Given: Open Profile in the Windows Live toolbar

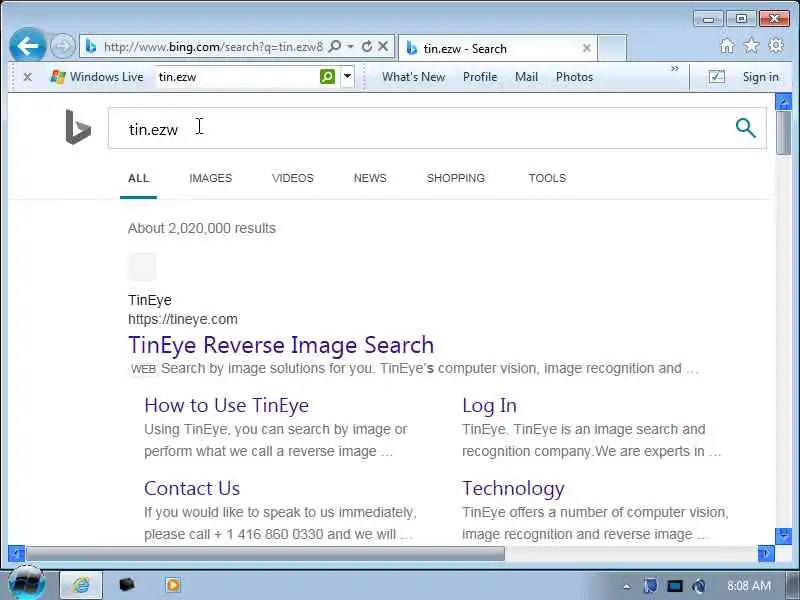Looking at the screenshot, I should pos(480,77).
